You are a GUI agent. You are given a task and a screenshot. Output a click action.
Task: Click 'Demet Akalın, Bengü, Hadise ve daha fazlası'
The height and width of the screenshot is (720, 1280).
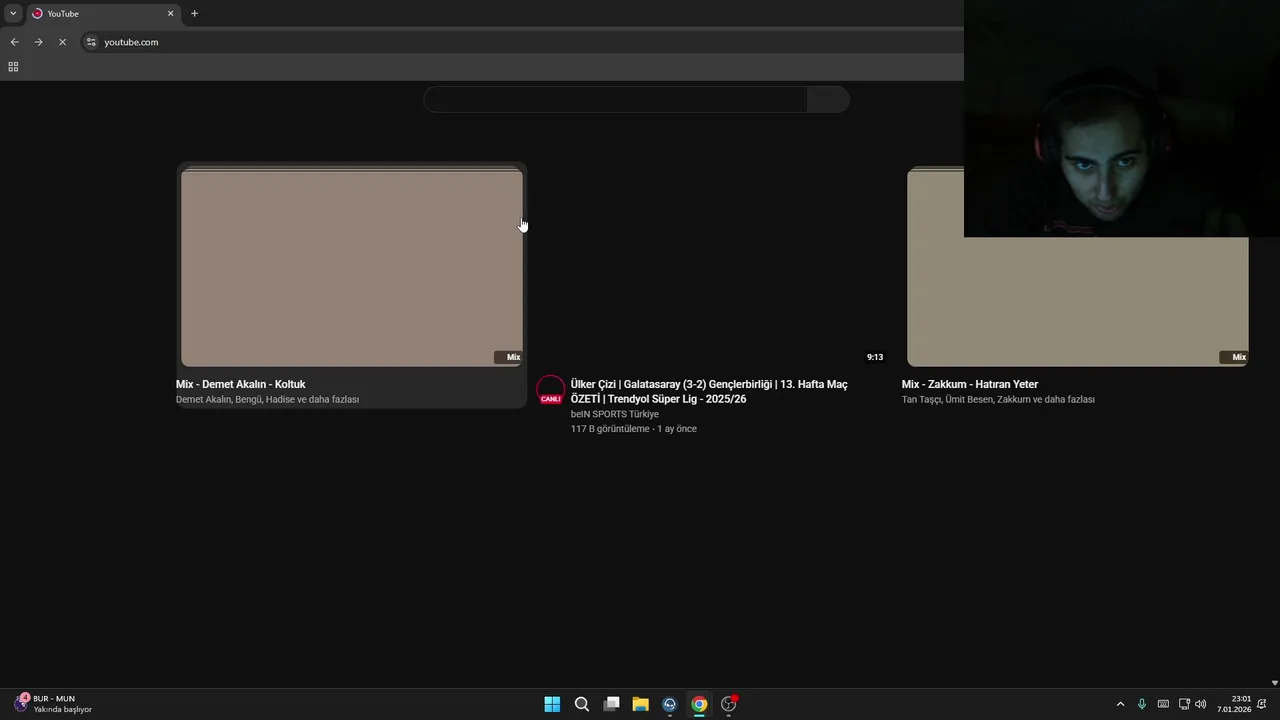(267, 399)
